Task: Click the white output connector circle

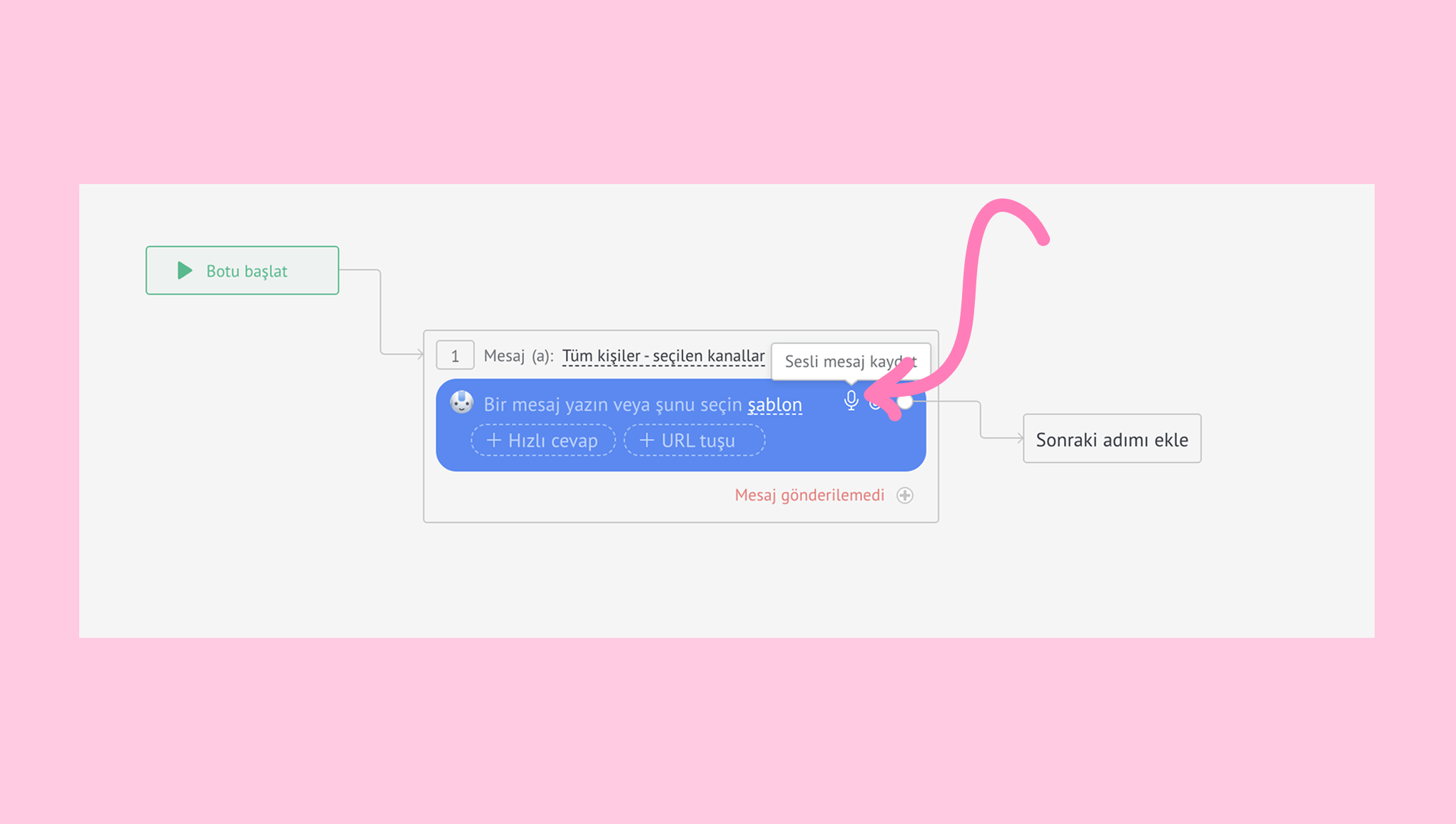Action: [906, 402]
